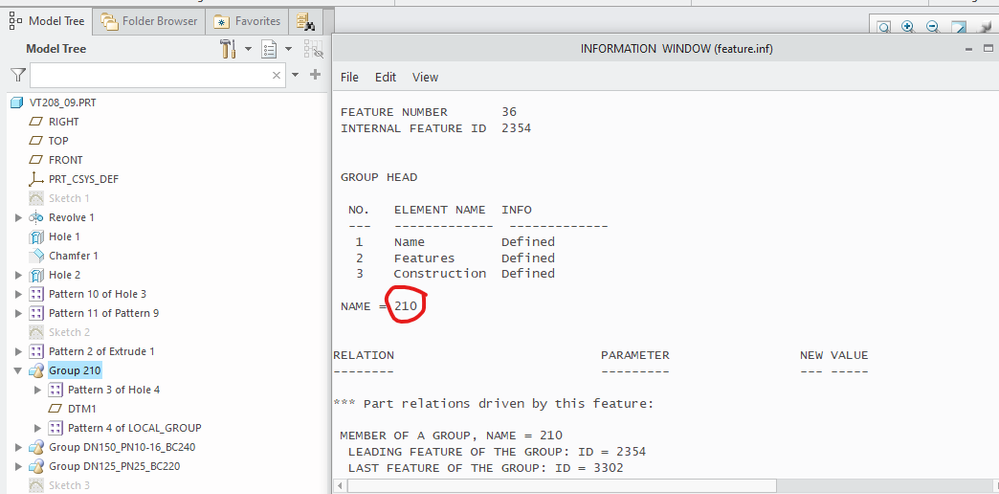Click the 'Construction Defined' element row
Viewport: 999px width, 494px height.
click(x=455, y=273)
